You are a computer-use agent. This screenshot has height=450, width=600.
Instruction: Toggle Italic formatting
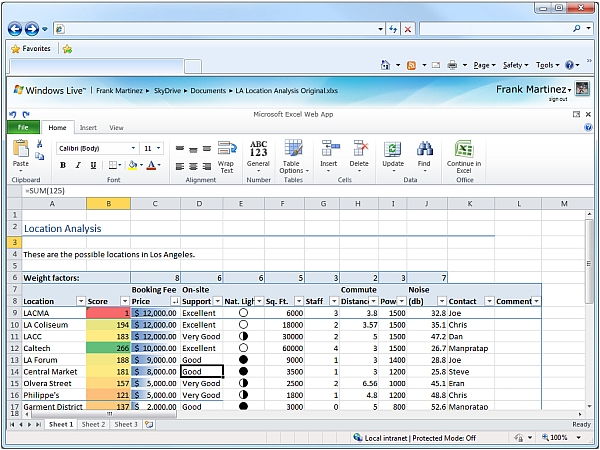coord(78,165)
